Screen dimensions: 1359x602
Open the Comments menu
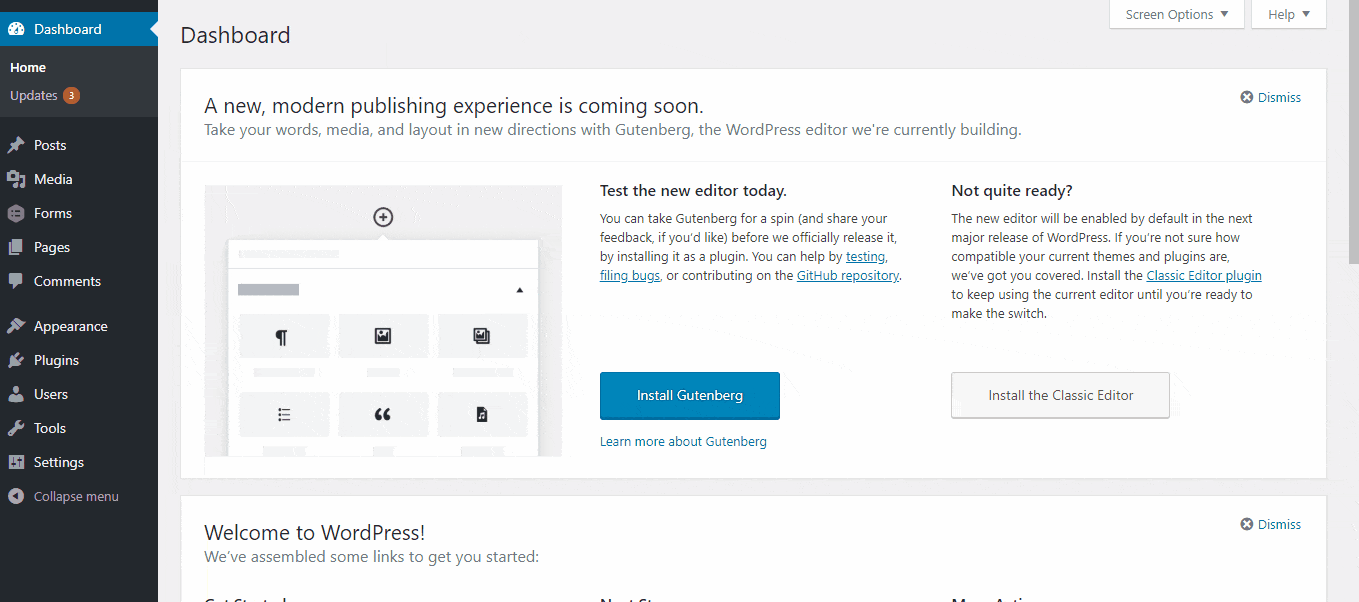pyautogui.click(x=79, y=281)
